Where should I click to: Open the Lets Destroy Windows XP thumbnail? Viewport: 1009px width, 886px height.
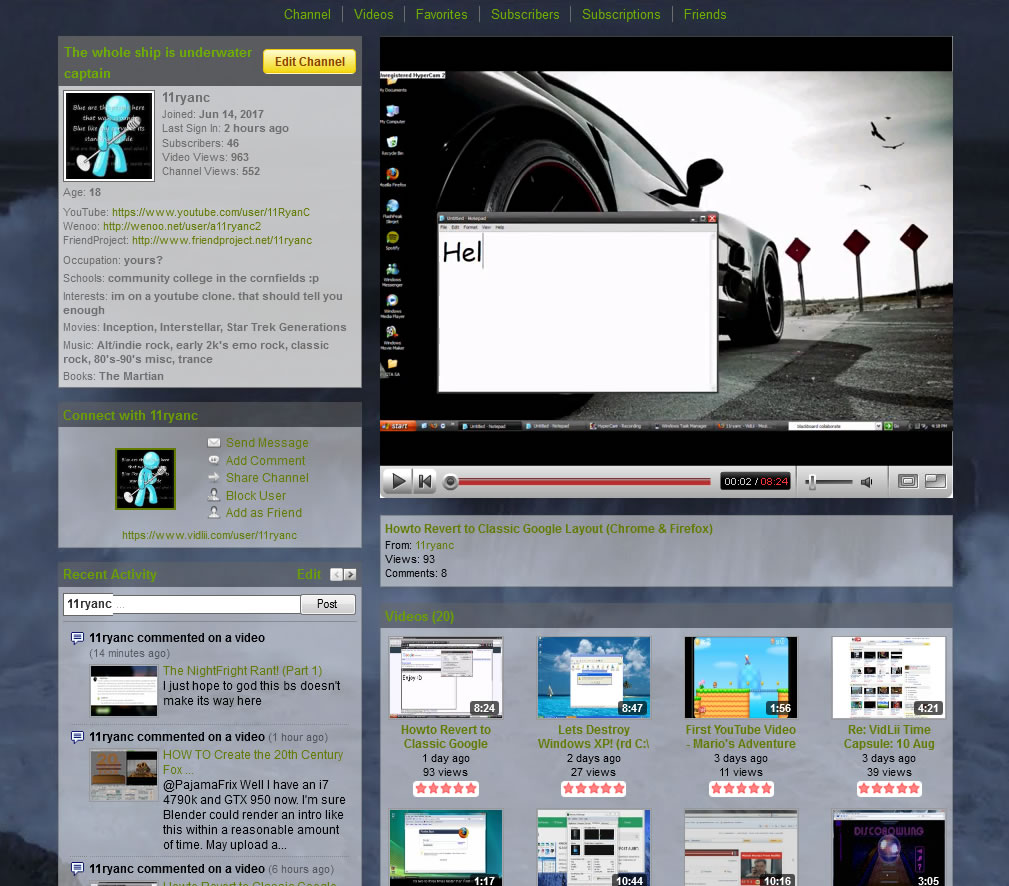(593, 677)
